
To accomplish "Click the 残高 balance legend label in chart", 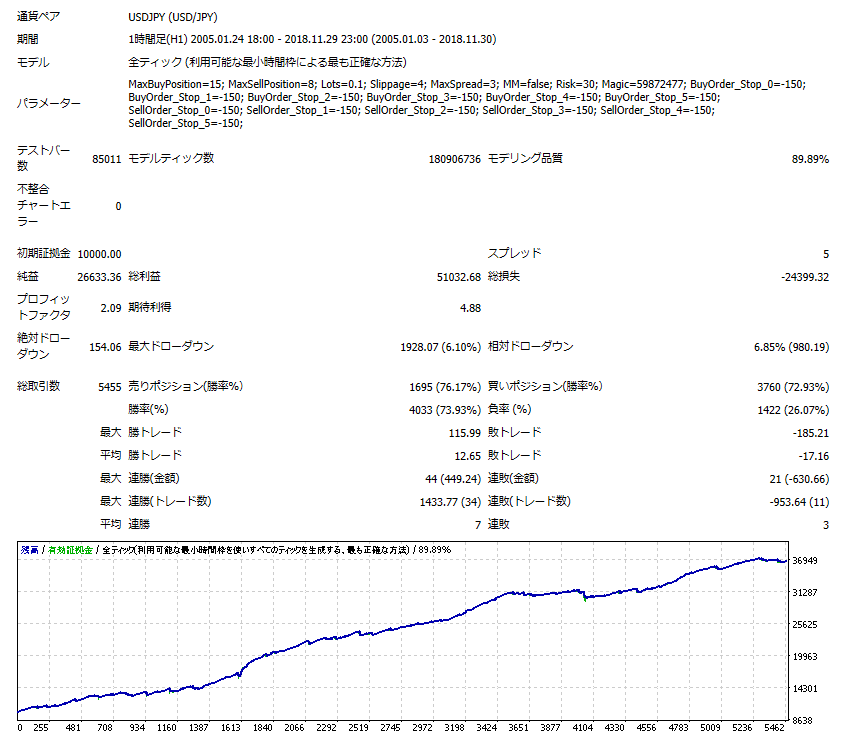I will (x=30, y=550).
